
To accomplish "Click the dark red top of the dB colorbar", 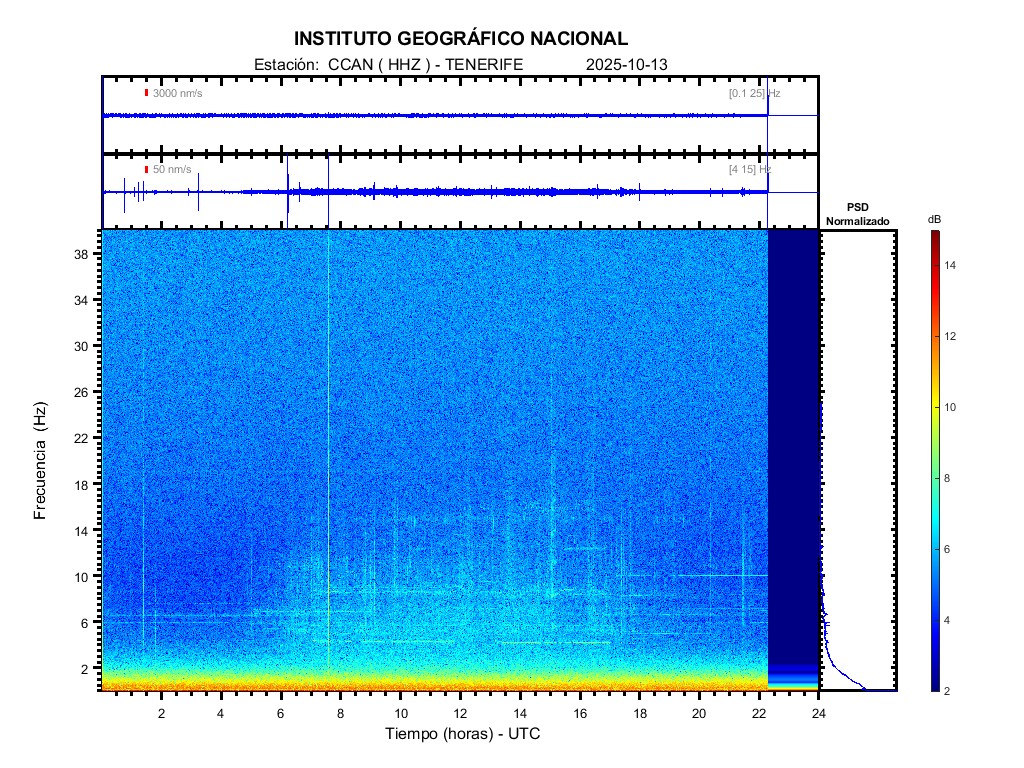I will coord(934,236).
